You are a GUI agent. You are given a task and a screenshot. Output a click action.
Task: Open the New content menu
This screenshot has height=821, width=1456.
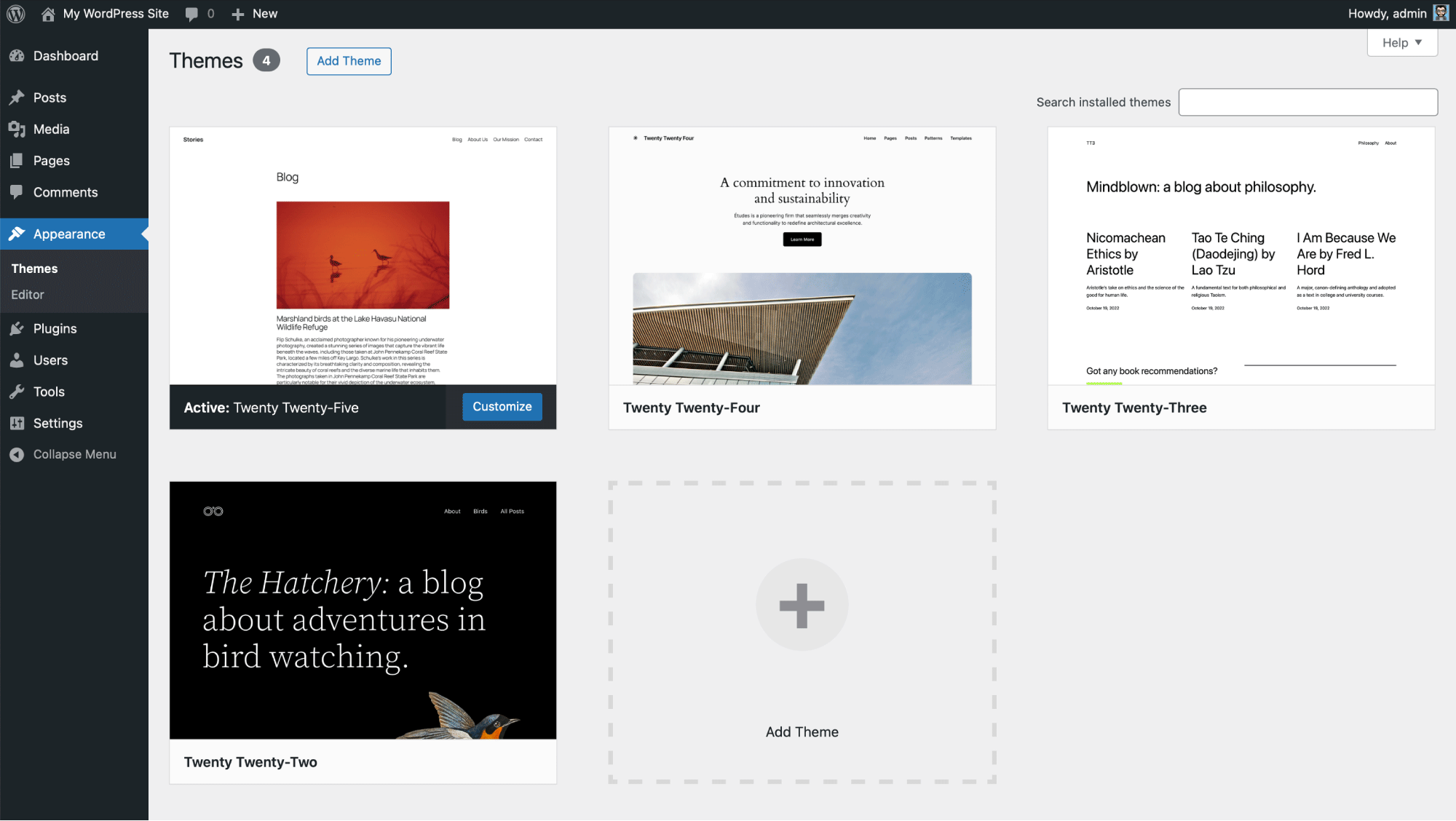coord(255,14)
